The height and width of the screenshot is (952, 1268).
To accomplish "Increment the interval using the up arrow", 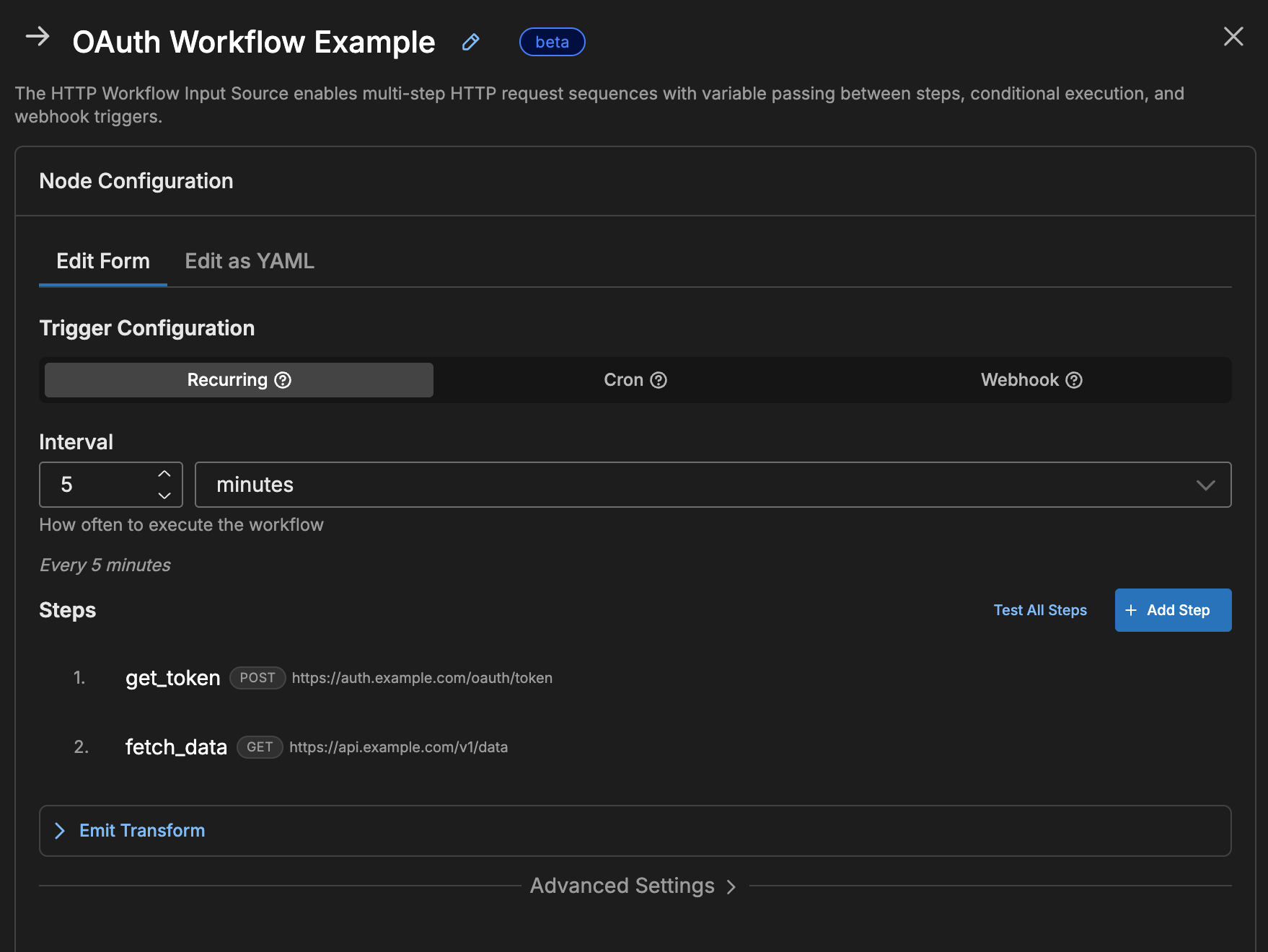I will (164, 474).
